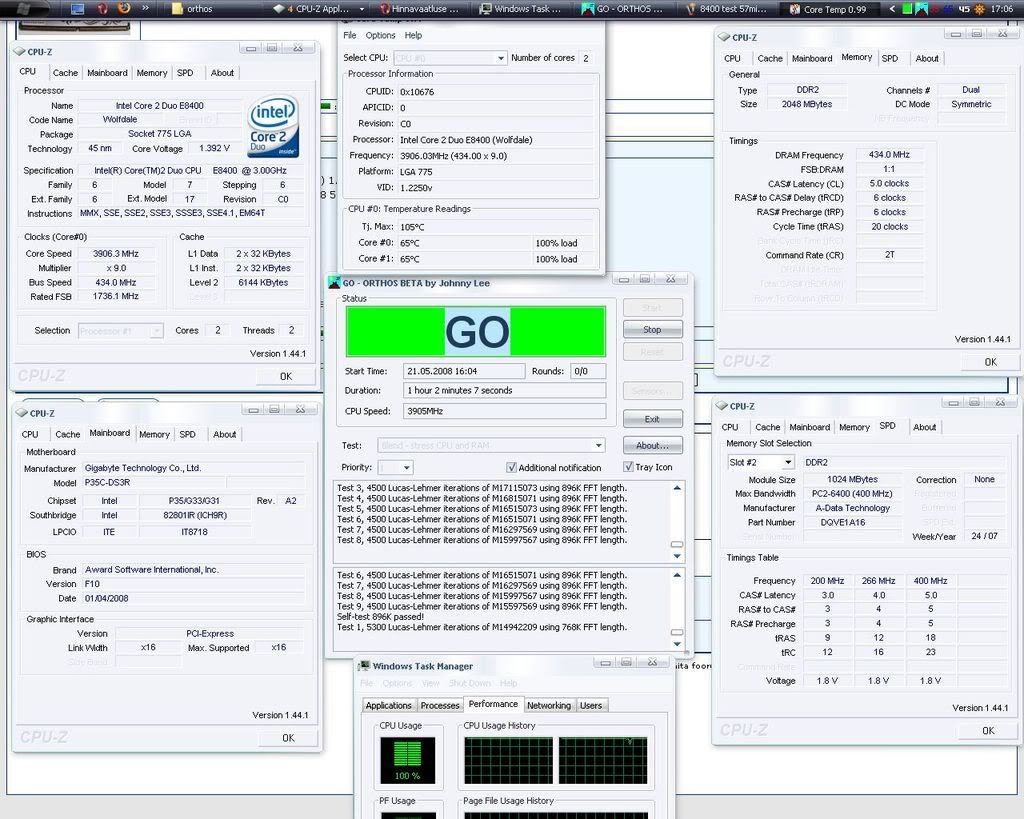Click the Orthos About... button
The height and width of the screenshot is (819, 1024).
[652, 445]
